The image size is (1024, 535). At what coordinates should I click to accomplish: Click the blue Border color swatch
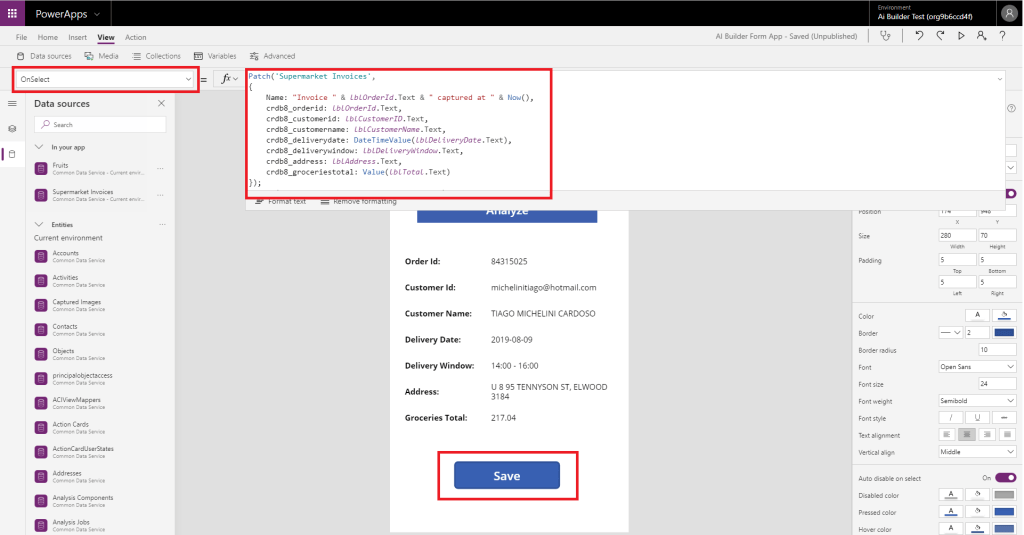1005,333
